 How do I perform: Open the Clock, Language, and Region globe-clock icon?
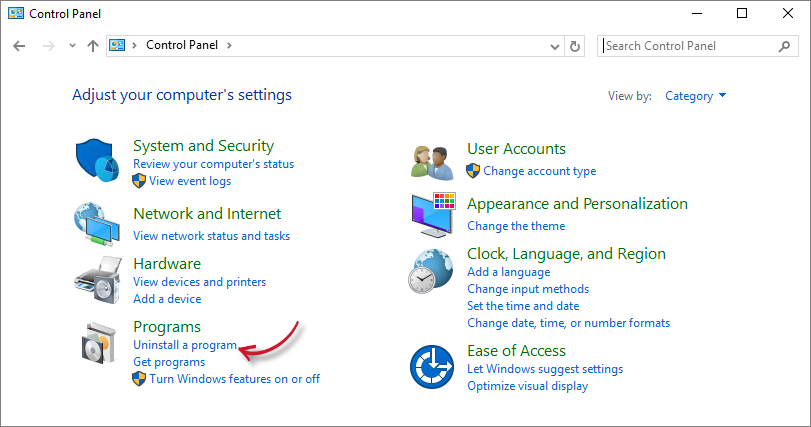[x=431, y=271]
